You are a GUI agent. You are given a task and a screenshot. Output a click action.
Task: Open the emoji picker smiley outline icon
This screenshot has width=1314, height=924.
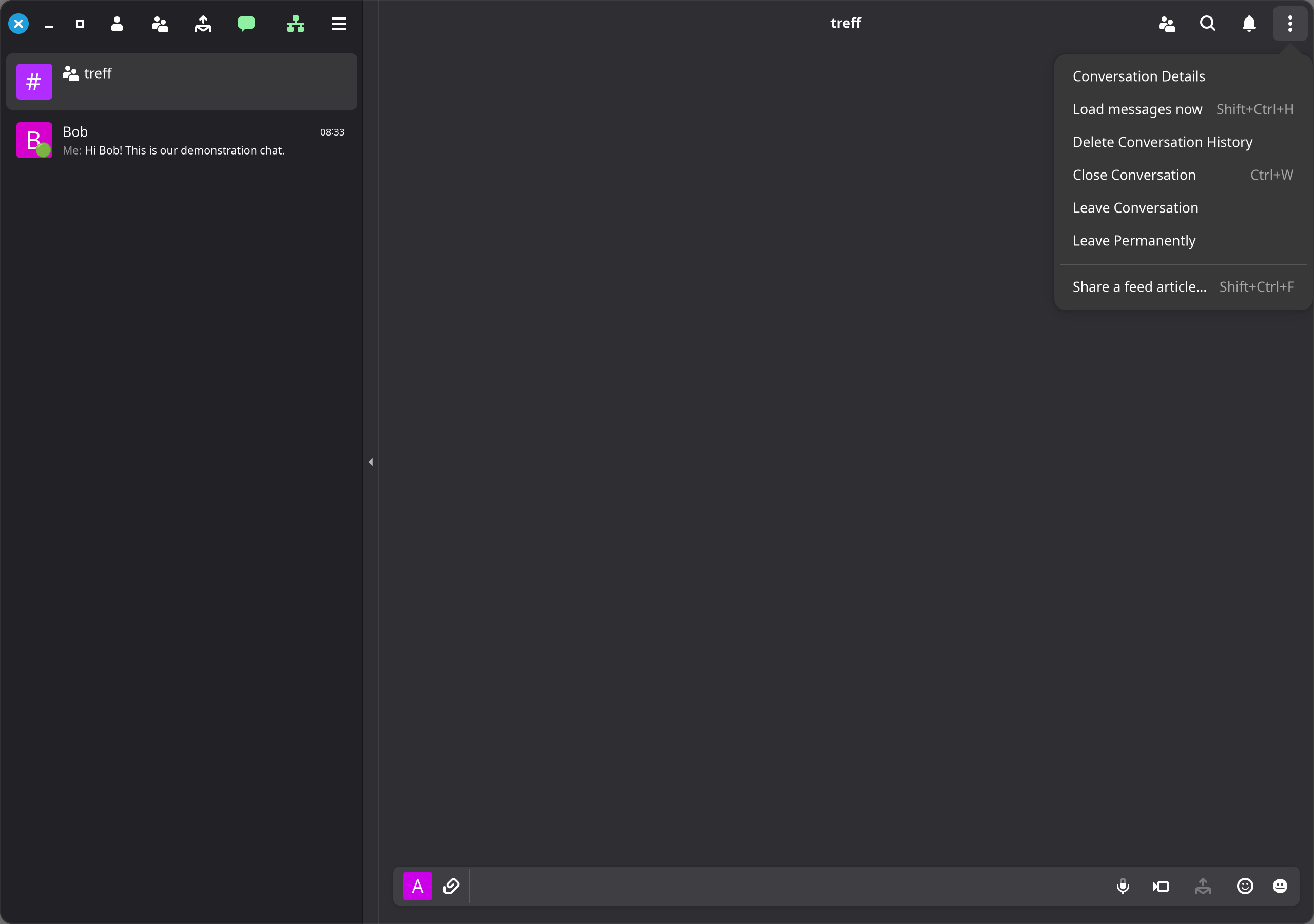tap(1245, 886)
